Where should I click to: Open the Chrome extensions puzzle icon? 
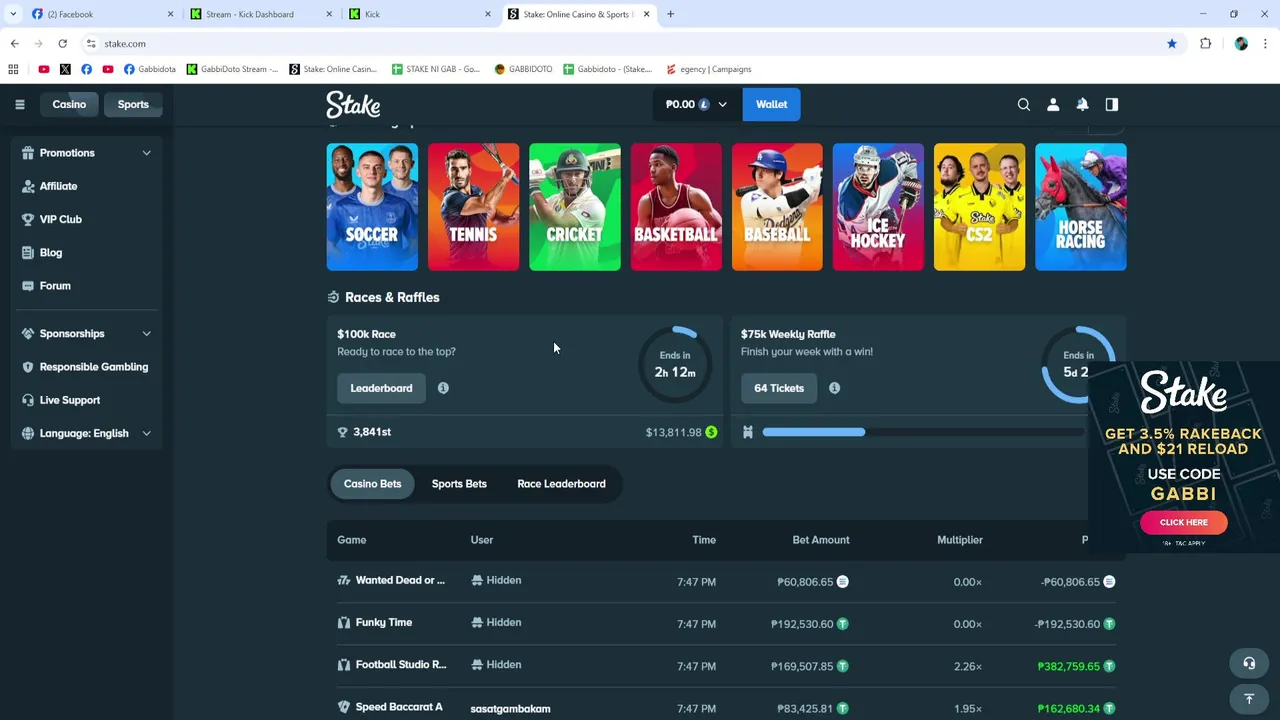[x=1205, y=44]
